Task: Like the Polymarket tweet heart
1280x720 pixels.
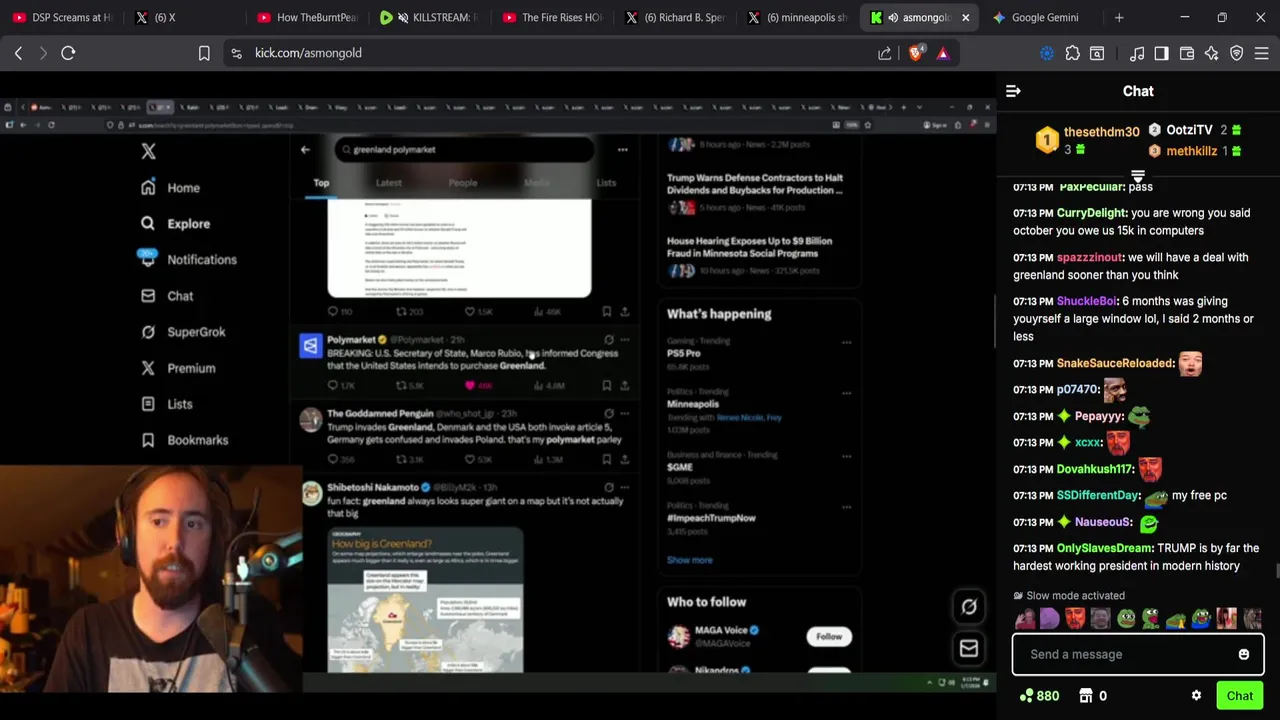Action: [470, 385]
